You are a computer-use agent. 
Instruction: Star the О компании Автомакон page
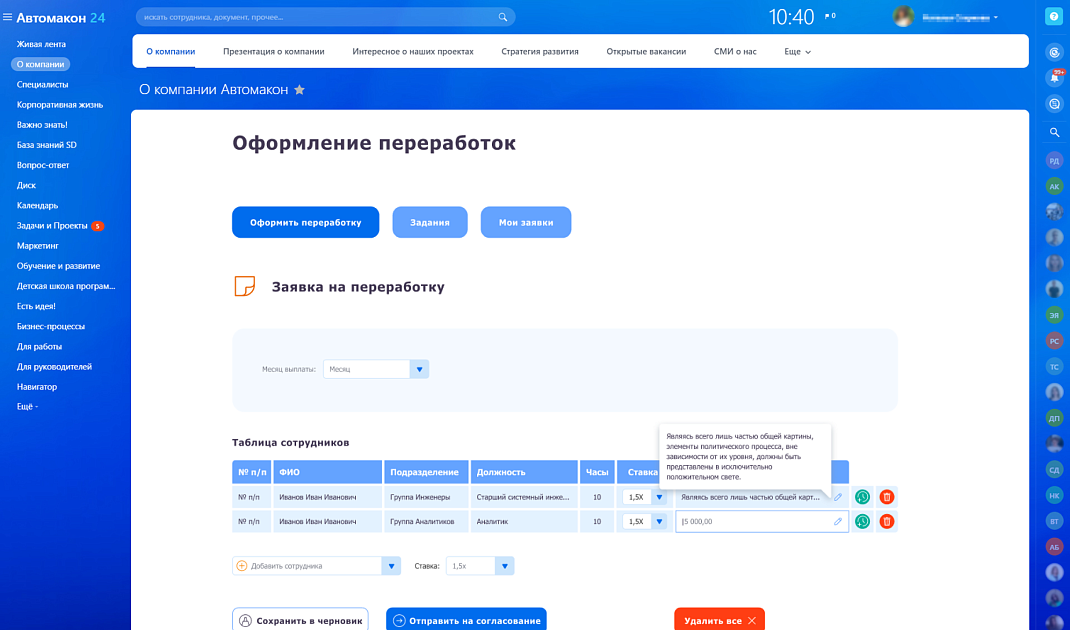pyautogui.click(x=299, y=90)
